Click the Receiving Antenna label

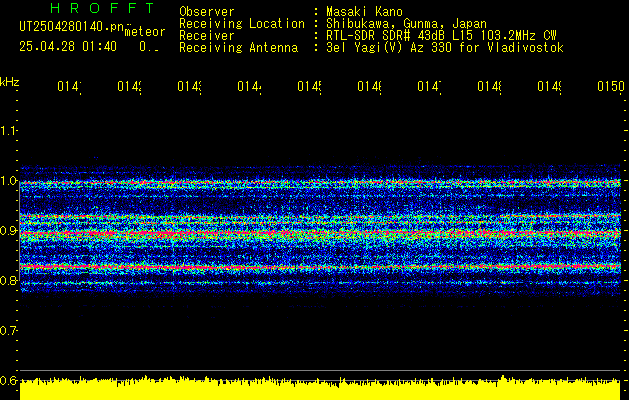click(x=238, y=48)
